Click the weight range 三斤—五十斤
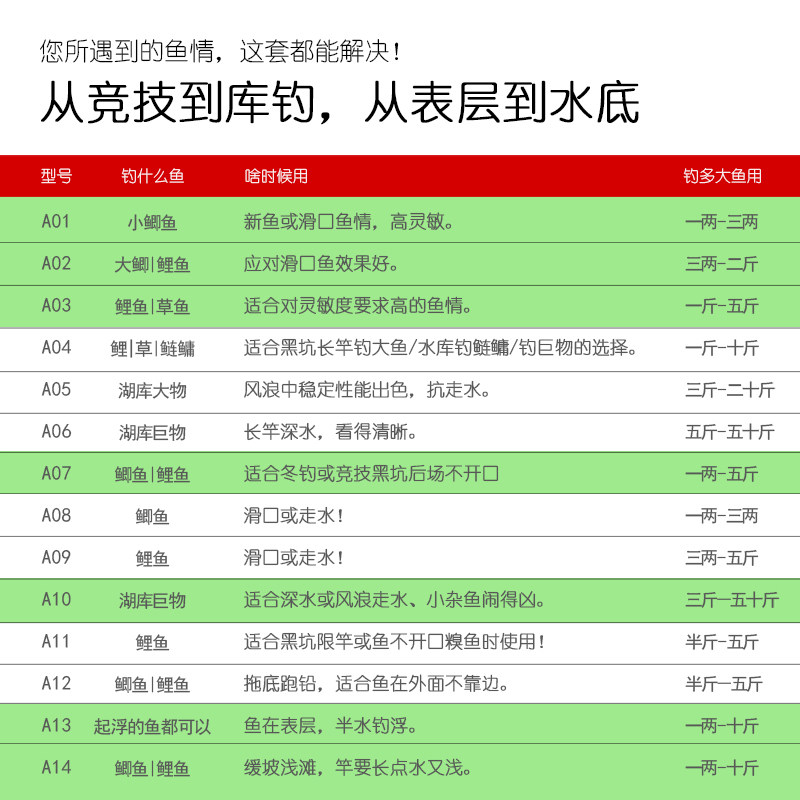The width and height of the screenshot is (800, 800). point(732,599)
